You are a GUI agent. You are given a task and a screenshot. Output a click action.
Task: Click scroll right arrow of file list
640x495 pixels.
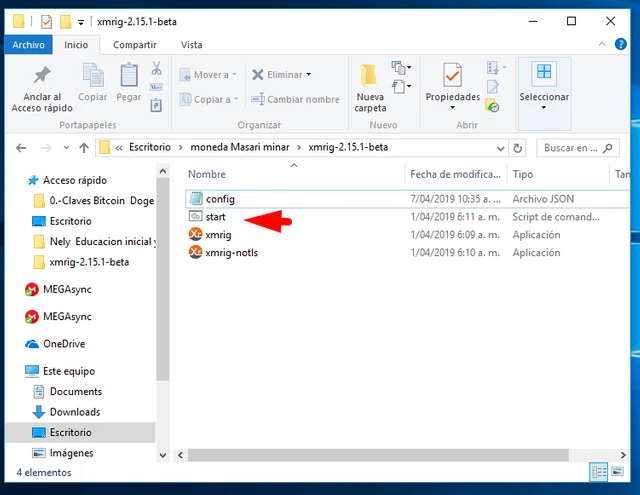[623, 455]
